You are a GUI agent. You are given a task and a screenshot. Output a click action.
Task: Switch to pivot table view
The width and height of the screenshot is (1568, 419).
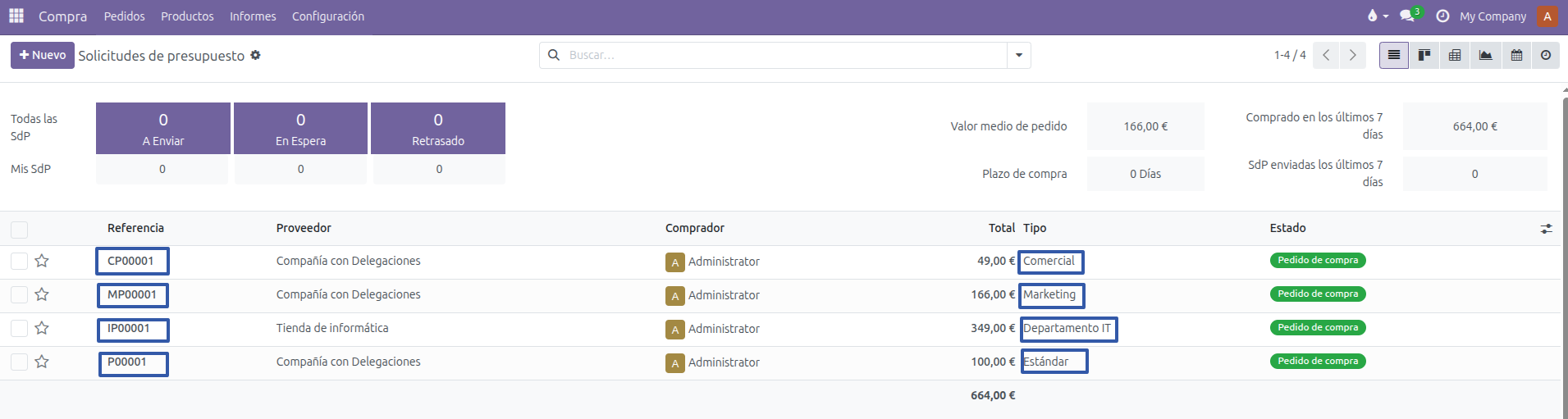[x=1455, y=55]
